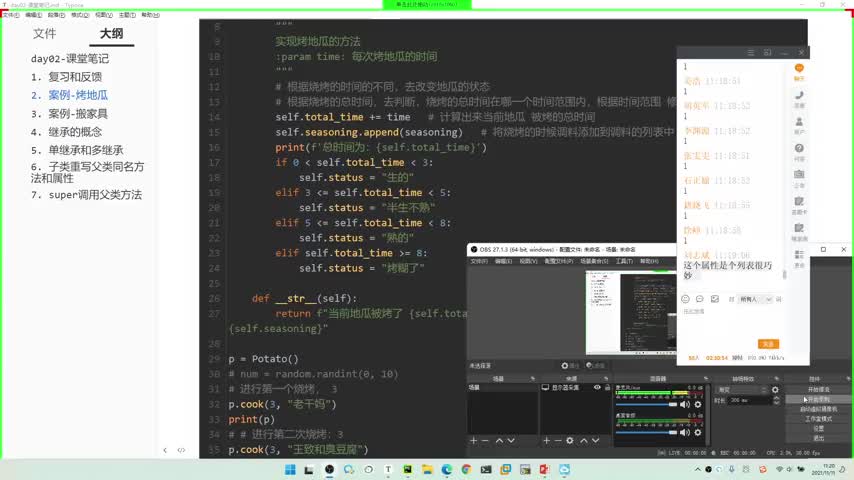Jump to outline item 继承的概念
Viewport: 854px width, 480px height.
[x=66, y=132]
